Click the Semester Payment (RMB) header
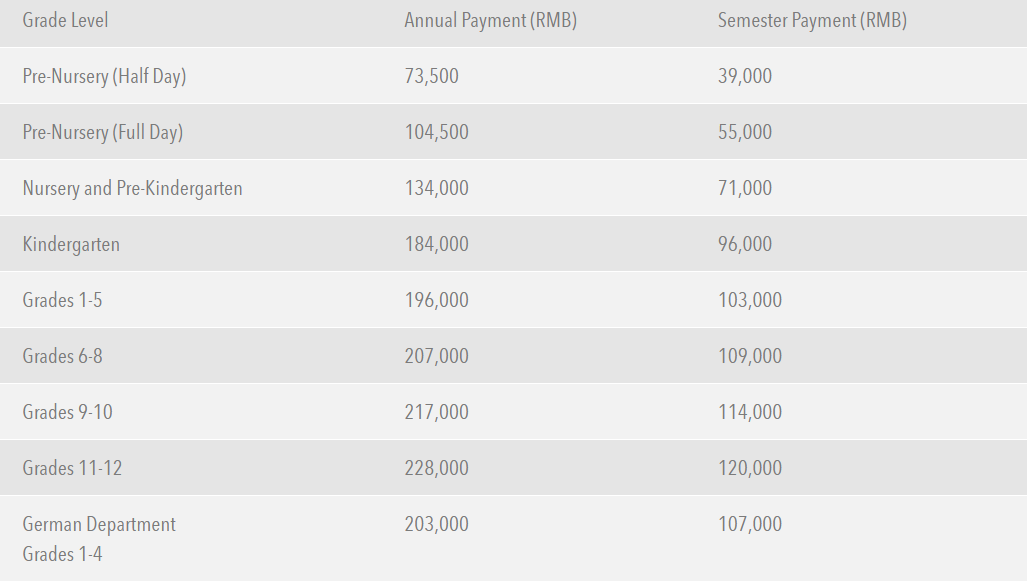Viewport: 1027px width, 581px height. (x=812, y=20)
